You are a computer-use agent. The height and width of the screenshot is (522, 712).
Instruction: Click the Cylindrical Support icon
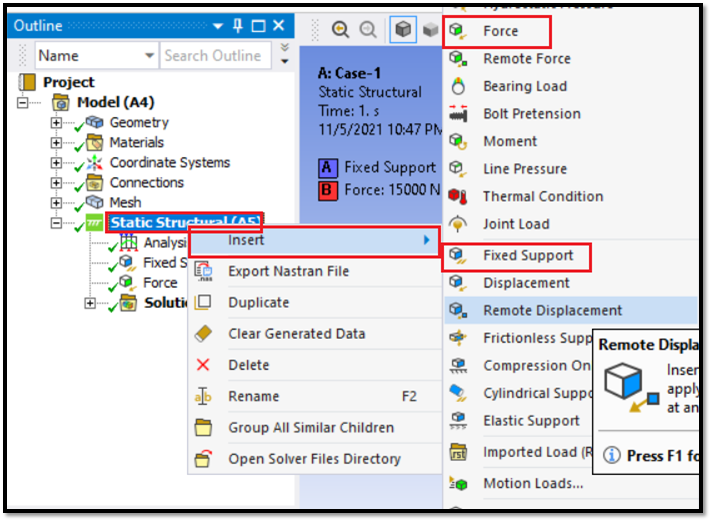(x=458, y=393)
